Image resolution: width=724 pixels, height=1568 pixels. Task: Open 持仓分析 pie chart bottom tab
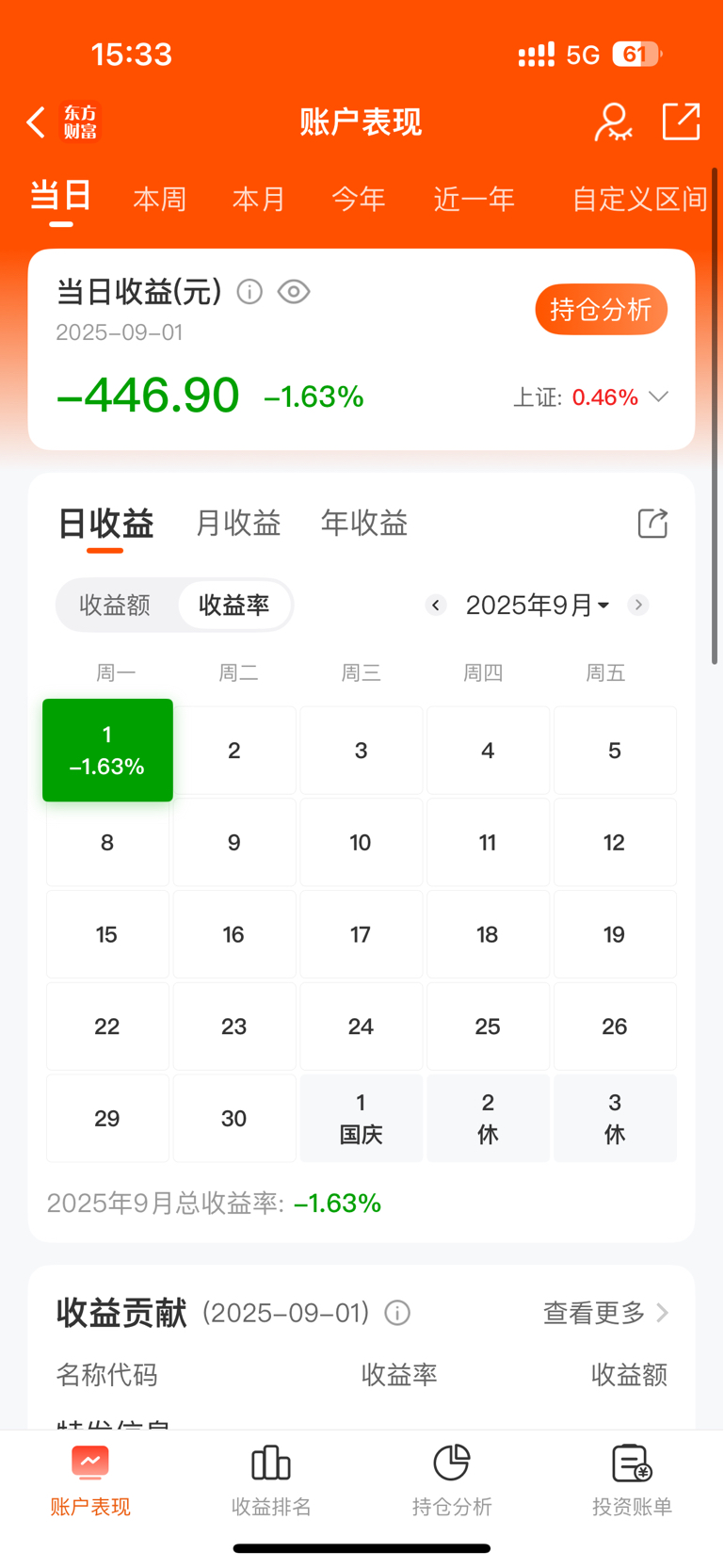[x=452, y=1481]
